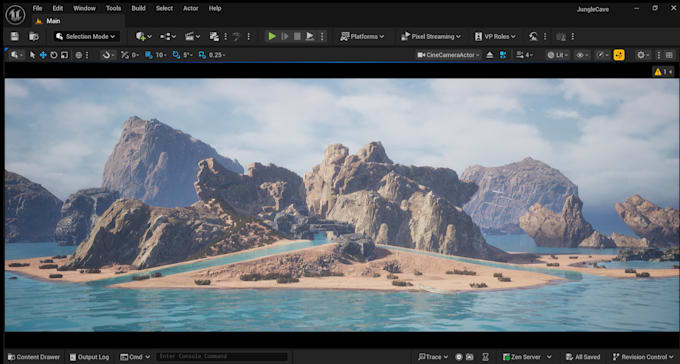Open the grid snap value 10 dropdown
The image size is (680, 364).
(160, 55)
